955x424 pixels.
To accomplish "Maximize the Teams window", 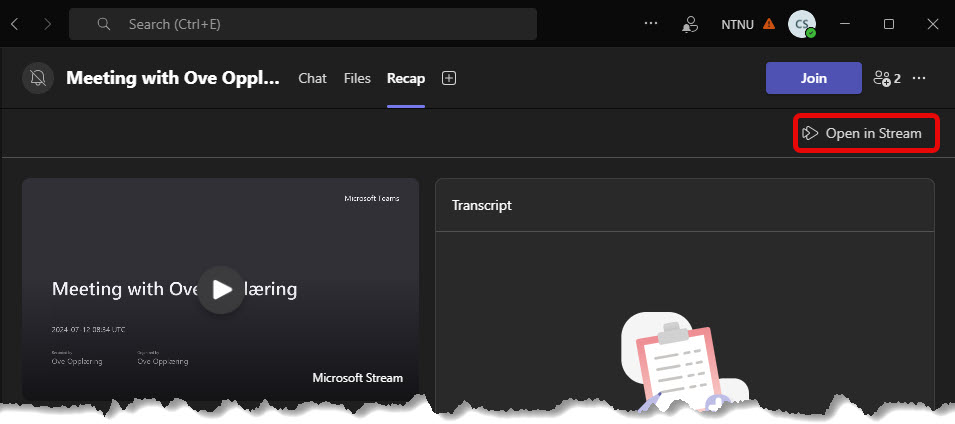I will [x=889, y=24].
